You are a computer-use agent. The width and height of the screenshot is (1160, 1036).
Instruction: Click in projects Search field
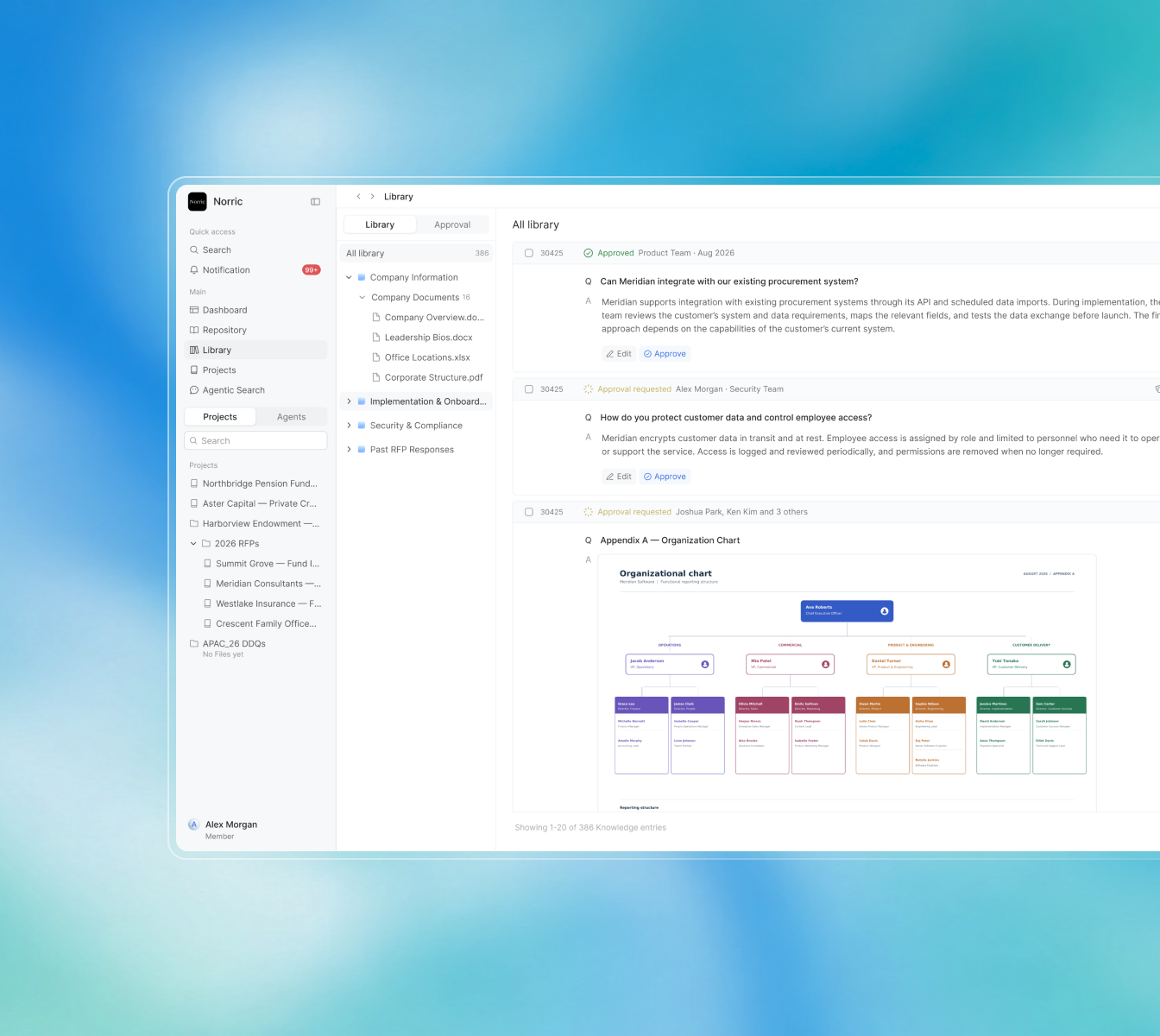click(x=255, y=441)
